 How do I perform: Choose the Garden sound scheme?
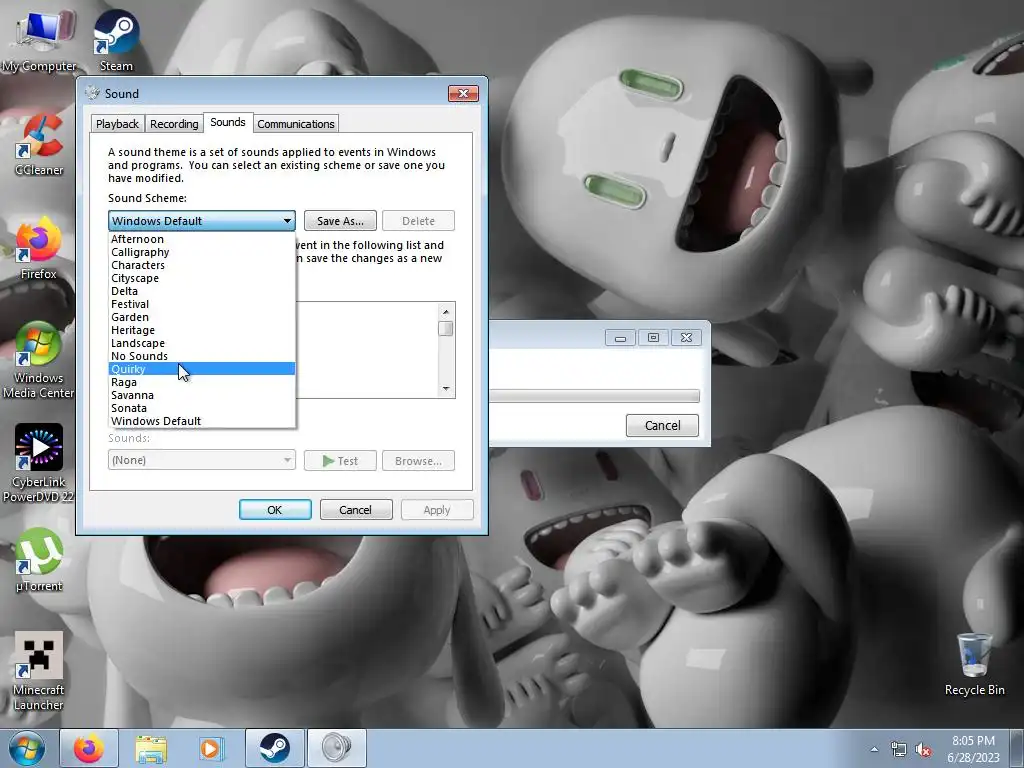[x=202, y=317]
